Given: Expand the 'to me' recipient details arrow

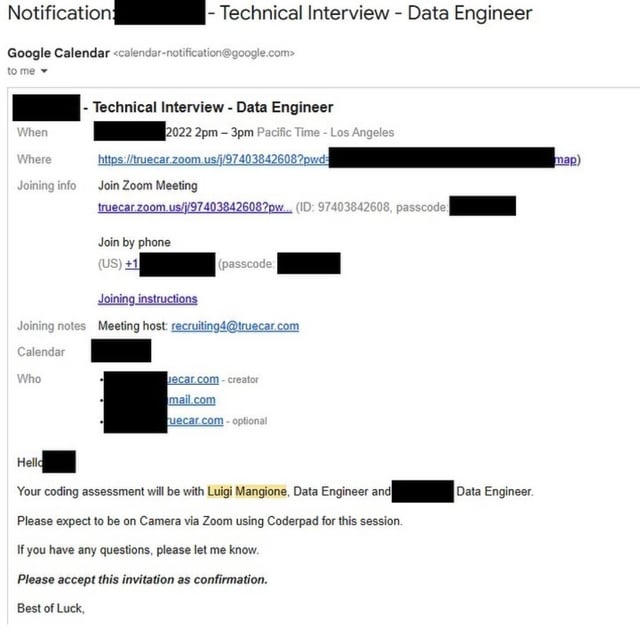Looking at the screenshot, I should tap(44, 71).
